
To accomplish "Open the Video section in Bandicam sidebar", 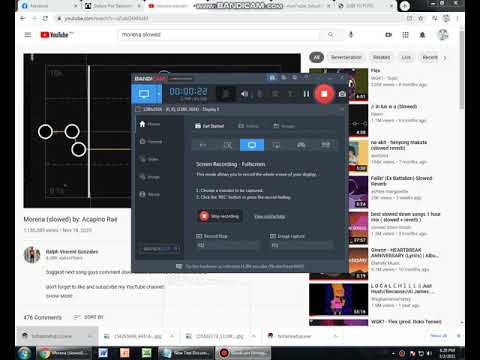I will (149, 159).
